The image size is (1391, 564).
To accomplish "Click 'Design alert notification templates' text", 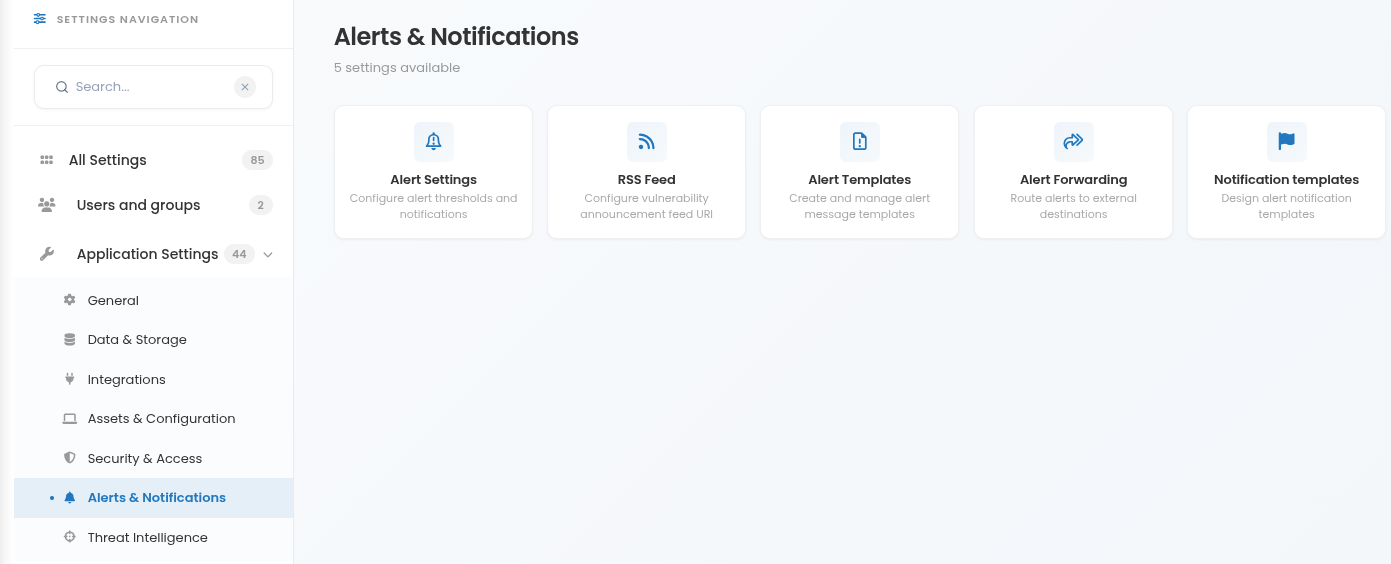I will click(x=1287, y=206).
